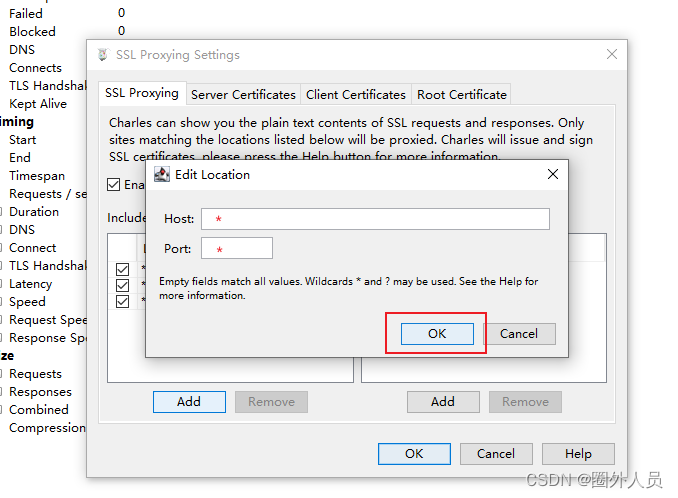
Task: Toggle the Enable SSL Proxying checkbox
Action: [x=114, y=185]
